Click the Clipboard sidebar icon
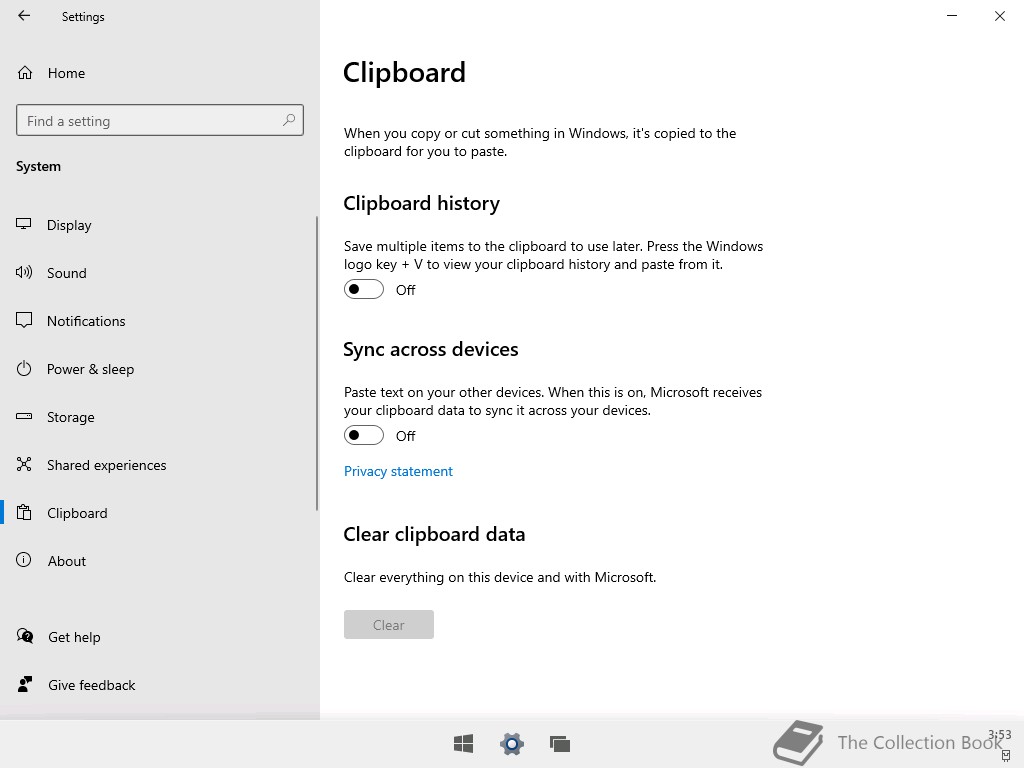 click(24, 512)
